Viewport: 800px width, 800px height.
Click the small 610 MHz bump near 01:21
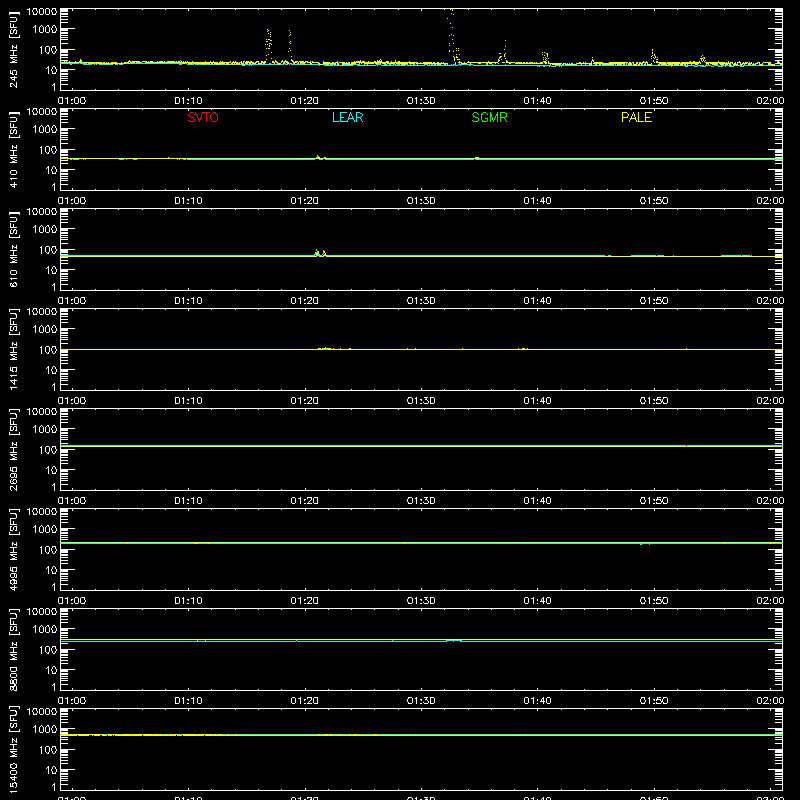click(320, 253)
